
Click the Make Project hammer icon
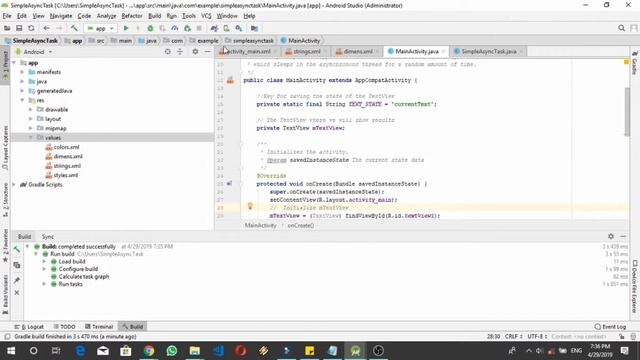[x=74, y=28]
